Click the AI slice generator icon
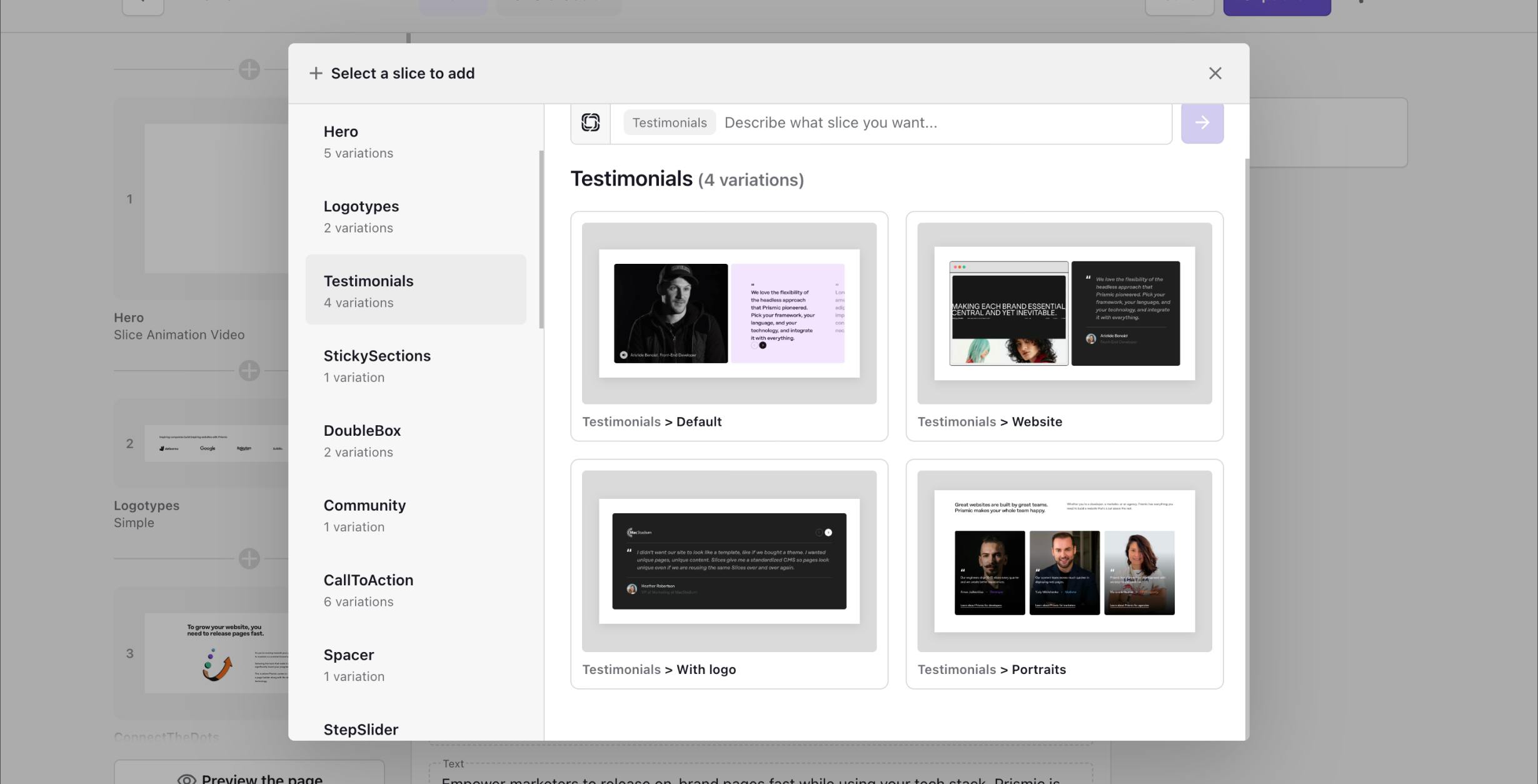Viewport: 1538px width, 784px height. point(590,123)
